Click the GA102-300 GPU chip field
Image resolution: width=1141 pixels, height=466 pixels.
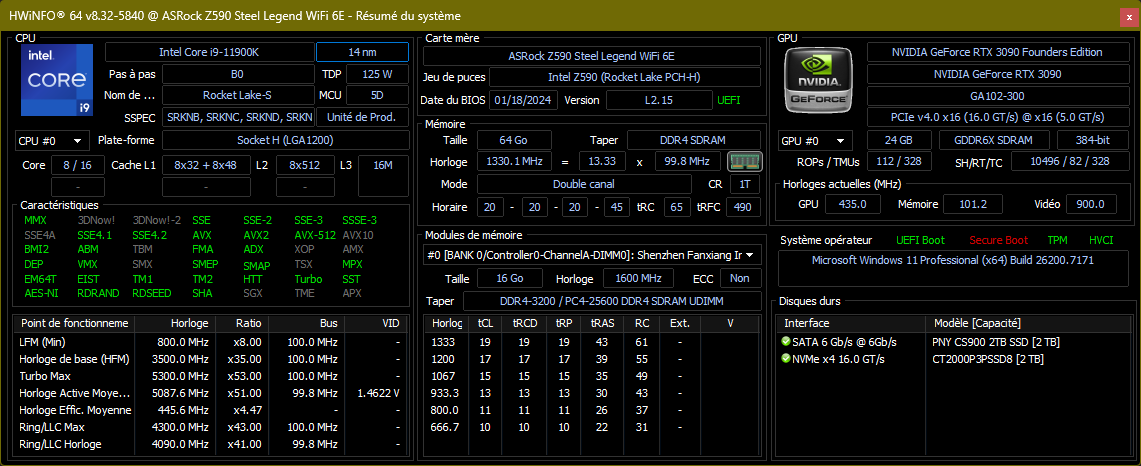coord(997,96)
